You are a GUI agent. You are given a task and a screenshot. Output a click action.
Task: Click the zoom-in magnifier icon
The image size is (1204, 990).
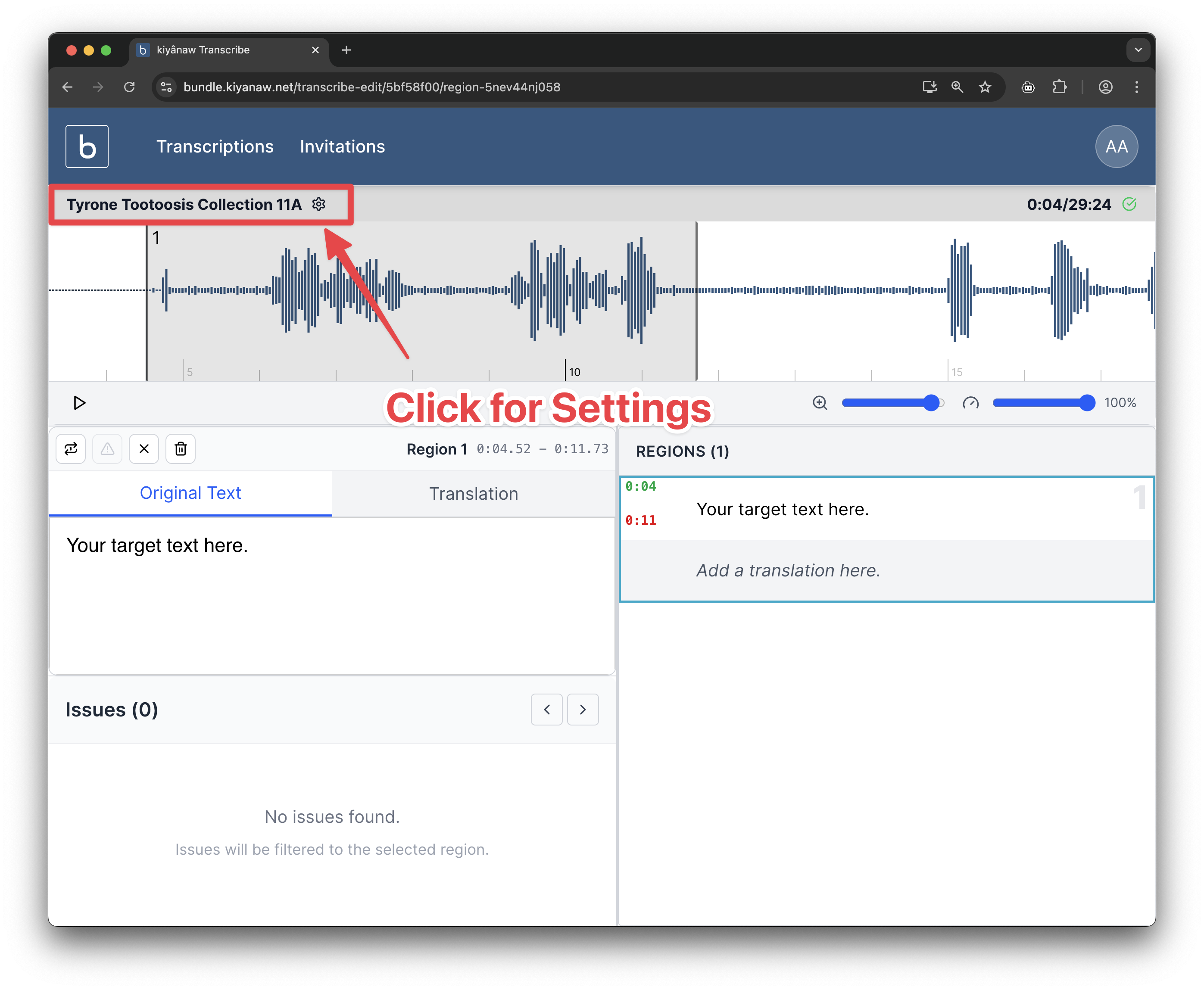(x=820, y=403)
